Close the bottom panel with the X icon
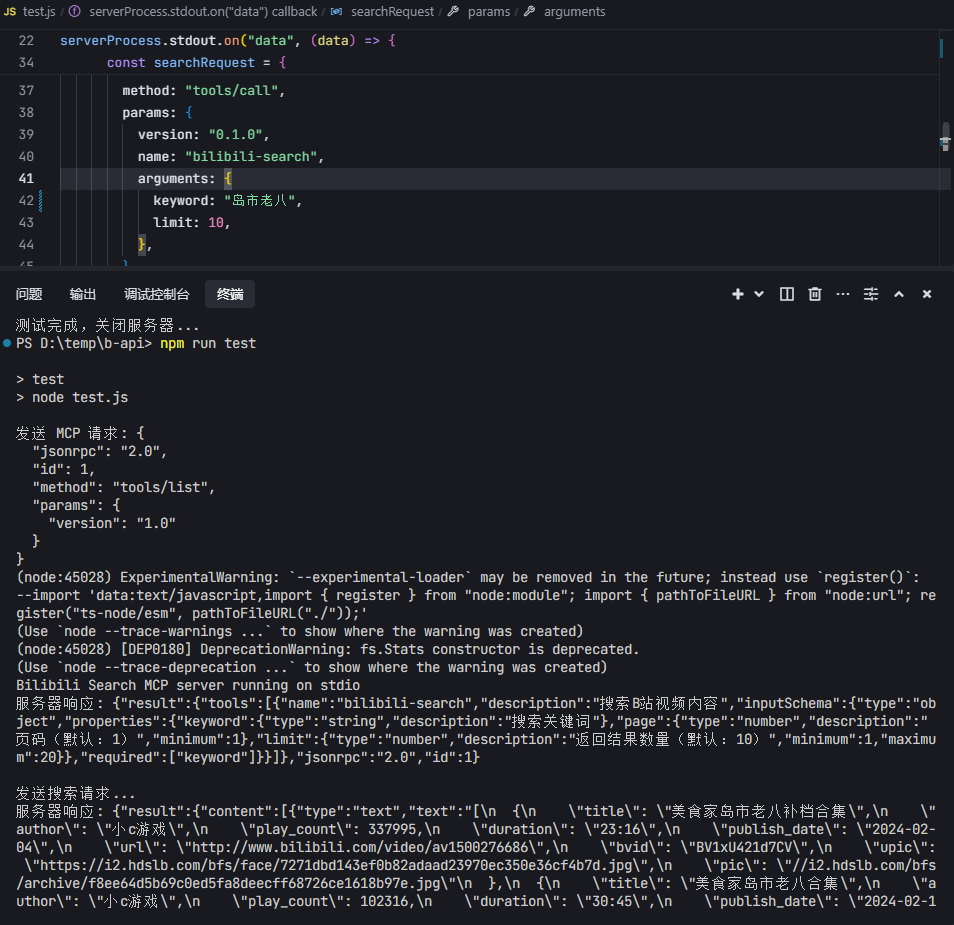The width and height of the screenshot is (954, 925). (x=927, y=294)
